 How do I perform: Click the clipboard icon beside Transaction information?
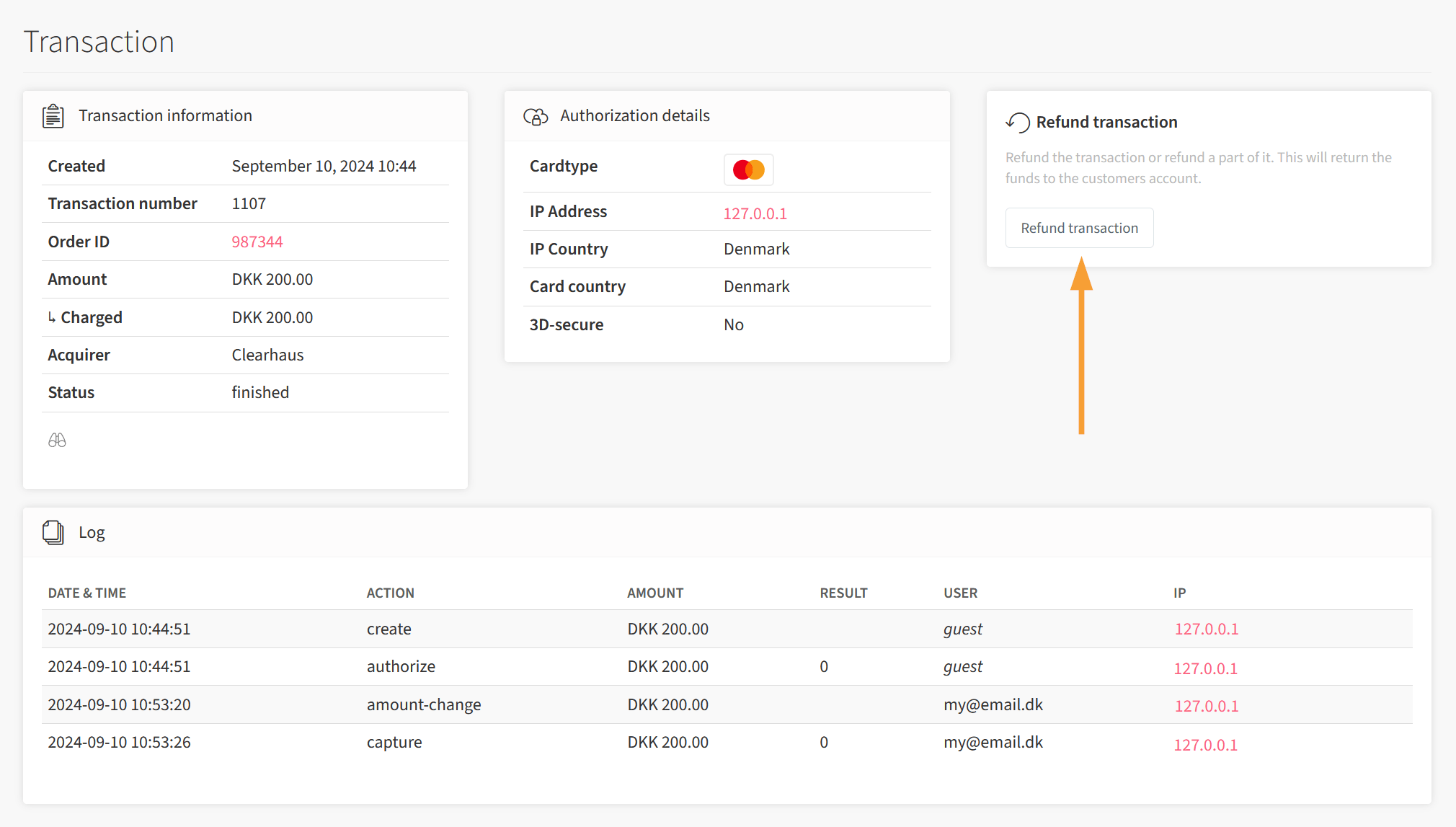pyautogui.click(x=53, y=115)
